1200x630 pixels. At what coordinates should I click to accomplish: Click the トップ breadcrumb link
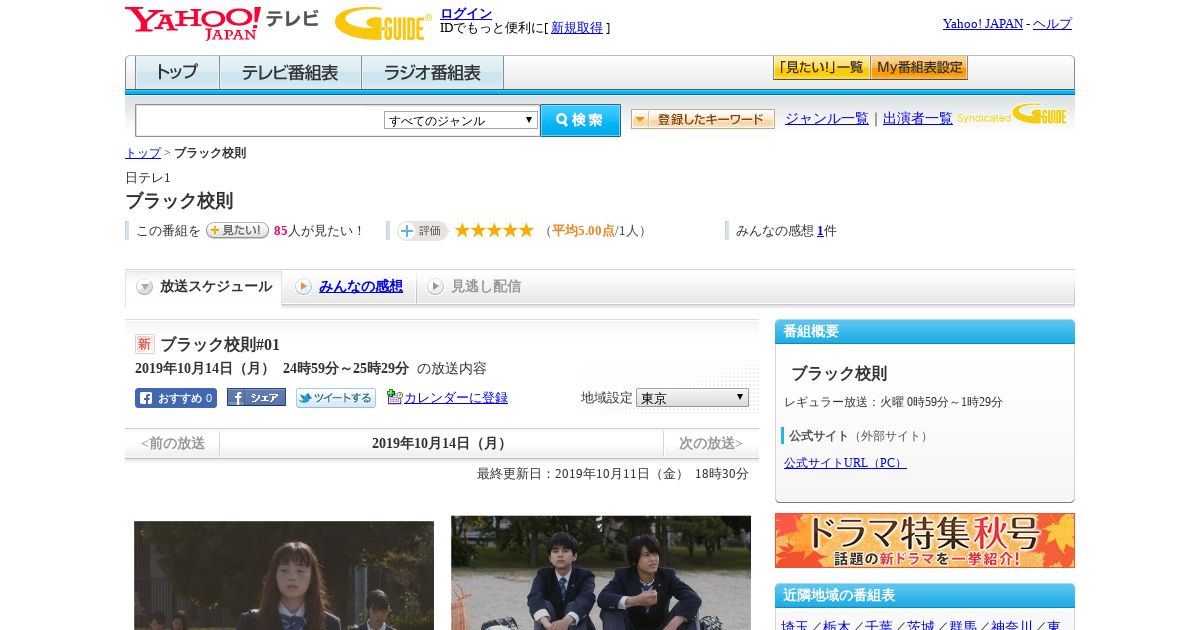coord(143,153)
